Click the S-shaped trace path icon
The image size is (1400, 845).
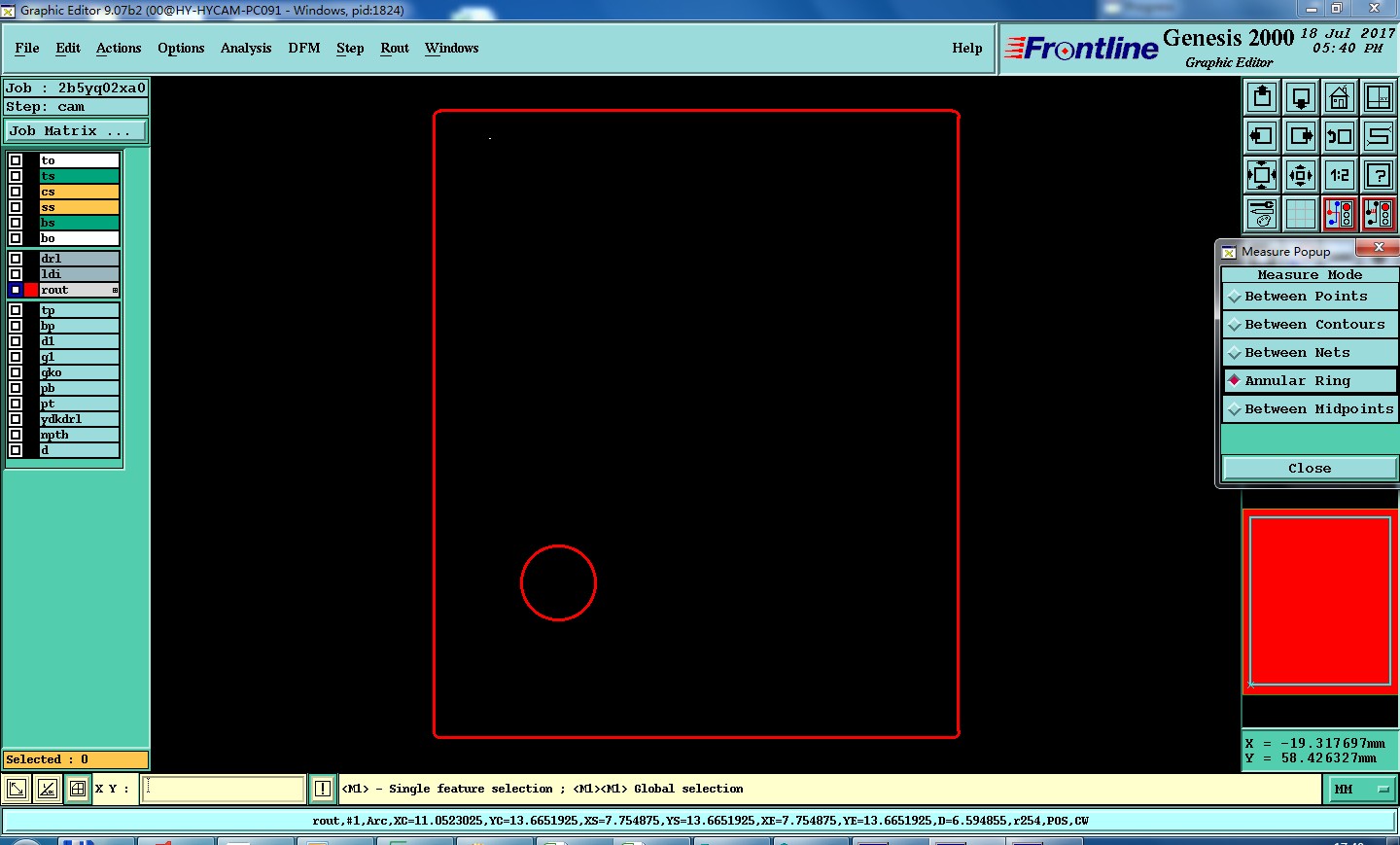pos(1379,136)
